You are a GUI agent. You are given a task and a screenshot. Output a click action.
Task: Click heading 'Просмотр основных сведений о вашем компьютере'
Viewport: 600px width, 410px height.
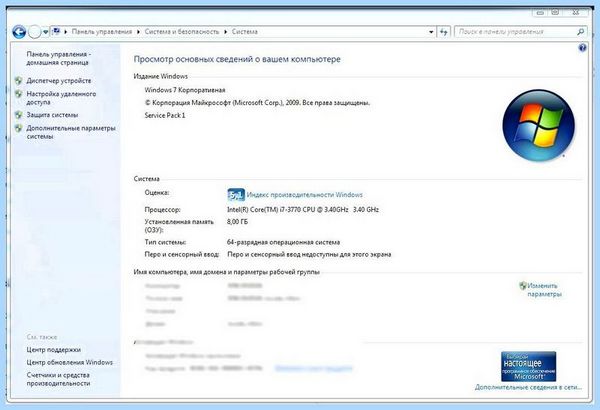tap(237, 59)
